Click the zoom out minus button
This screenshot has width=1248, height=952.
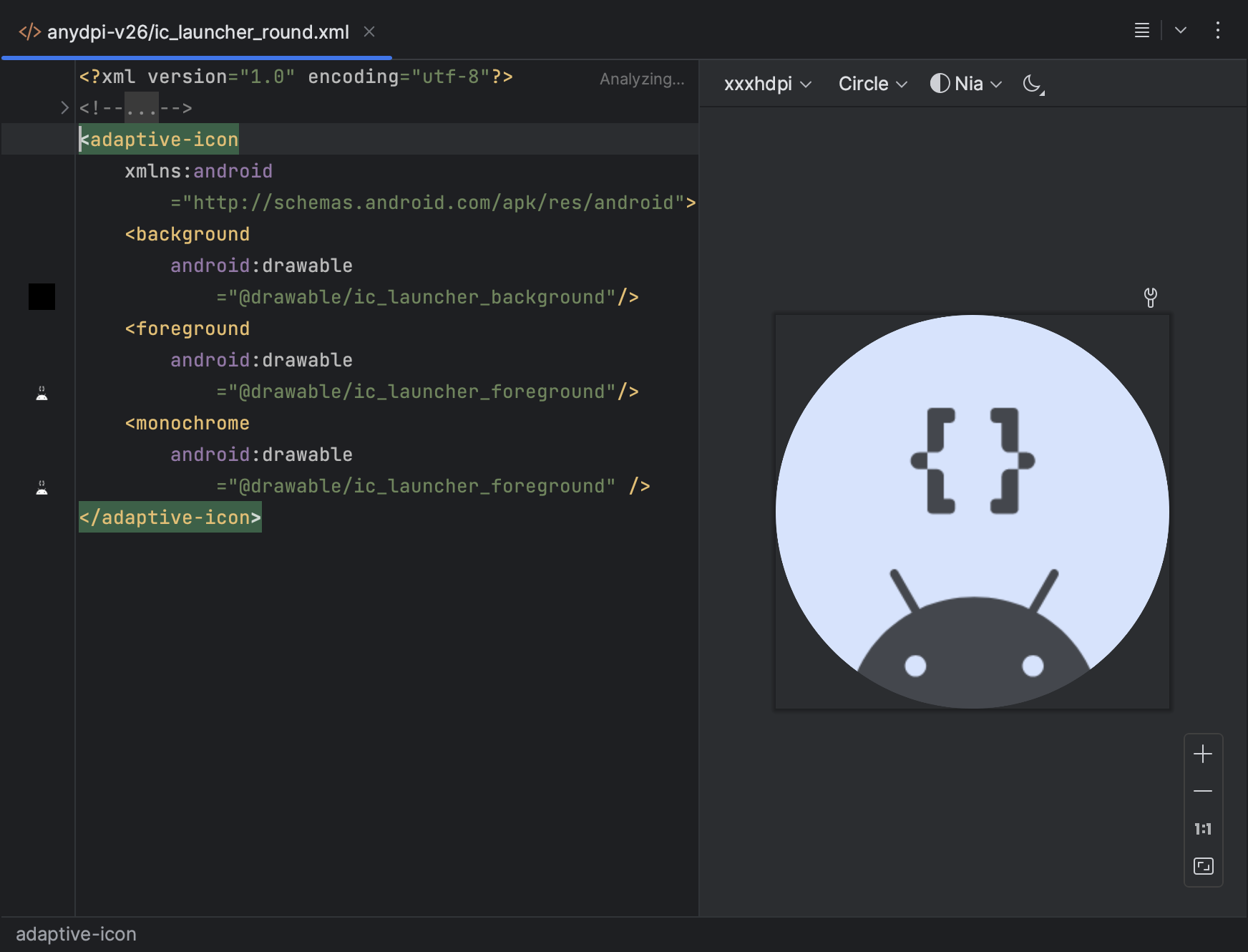[1203, 791]
